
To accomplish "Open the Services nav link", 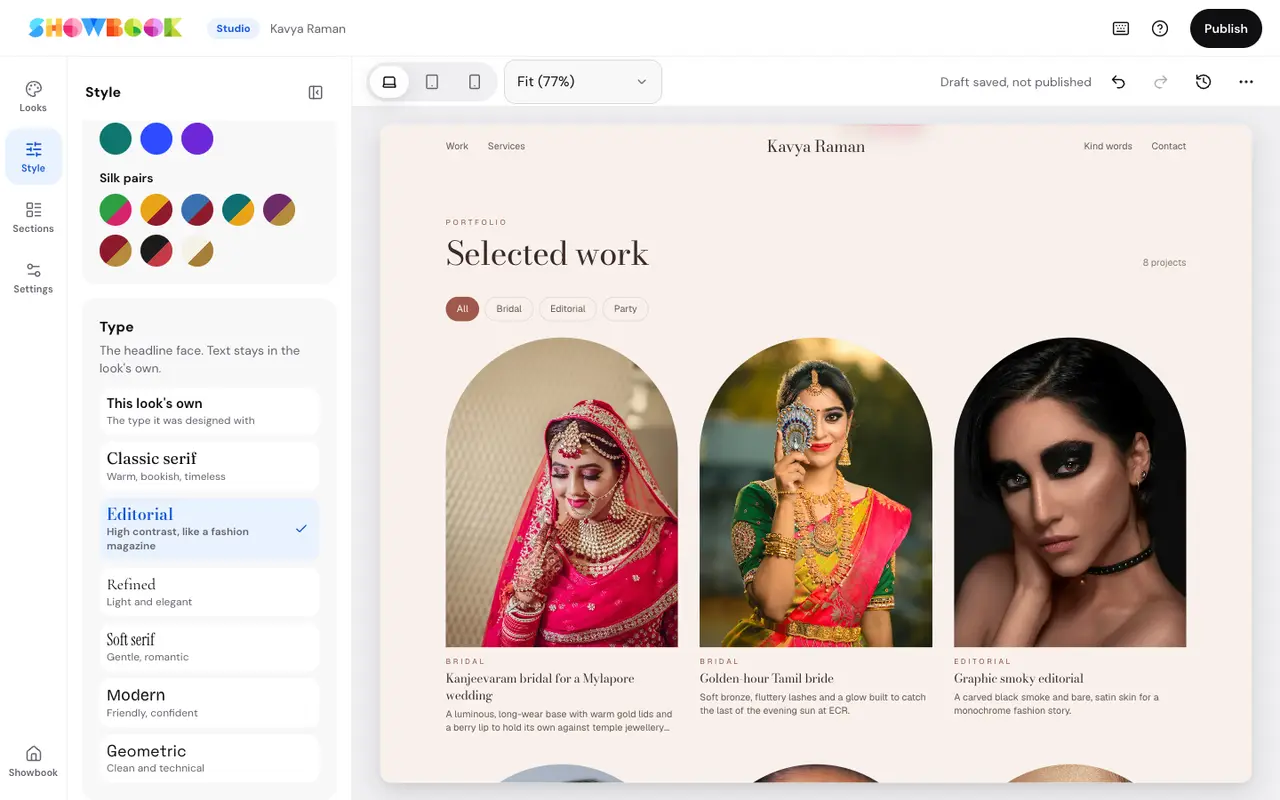I will (x=506, y=146).
